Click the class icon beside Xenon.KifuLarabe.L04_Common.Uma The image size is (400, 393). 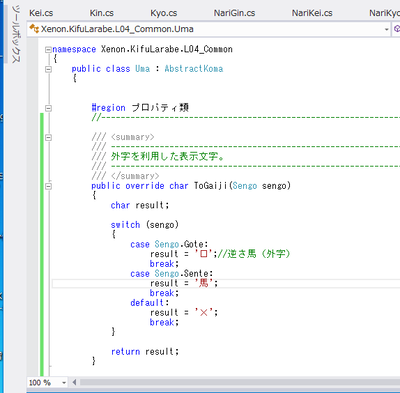coord(34,29)
